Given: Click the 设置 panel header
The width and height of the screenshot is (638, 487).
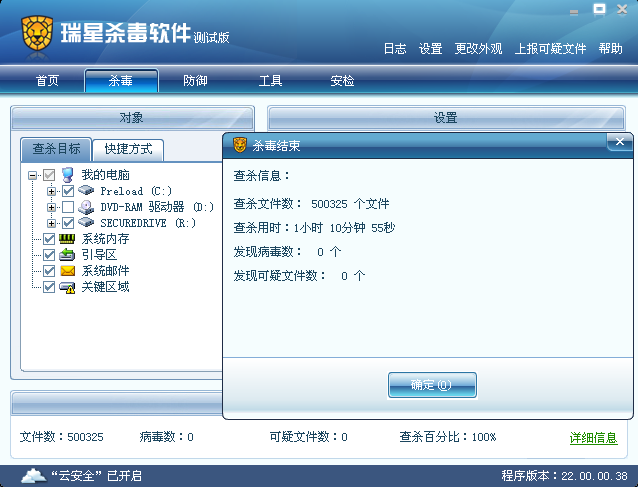Looking at the screenshot, I should tap(446, 118).
